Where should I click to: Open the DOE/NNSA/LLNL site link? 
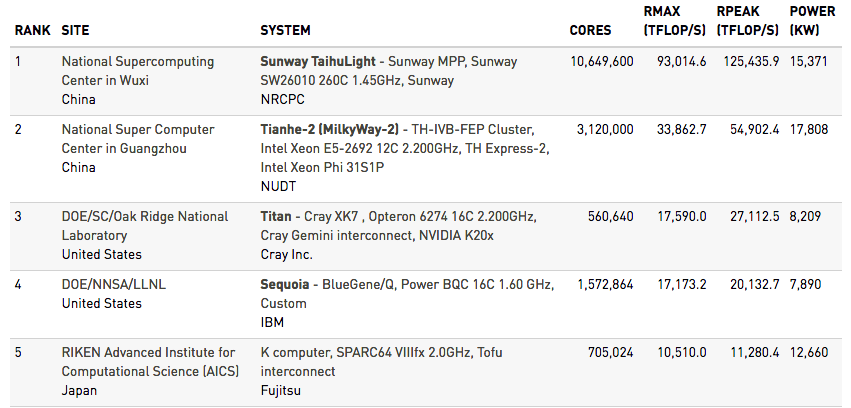[x=113, y=285]
